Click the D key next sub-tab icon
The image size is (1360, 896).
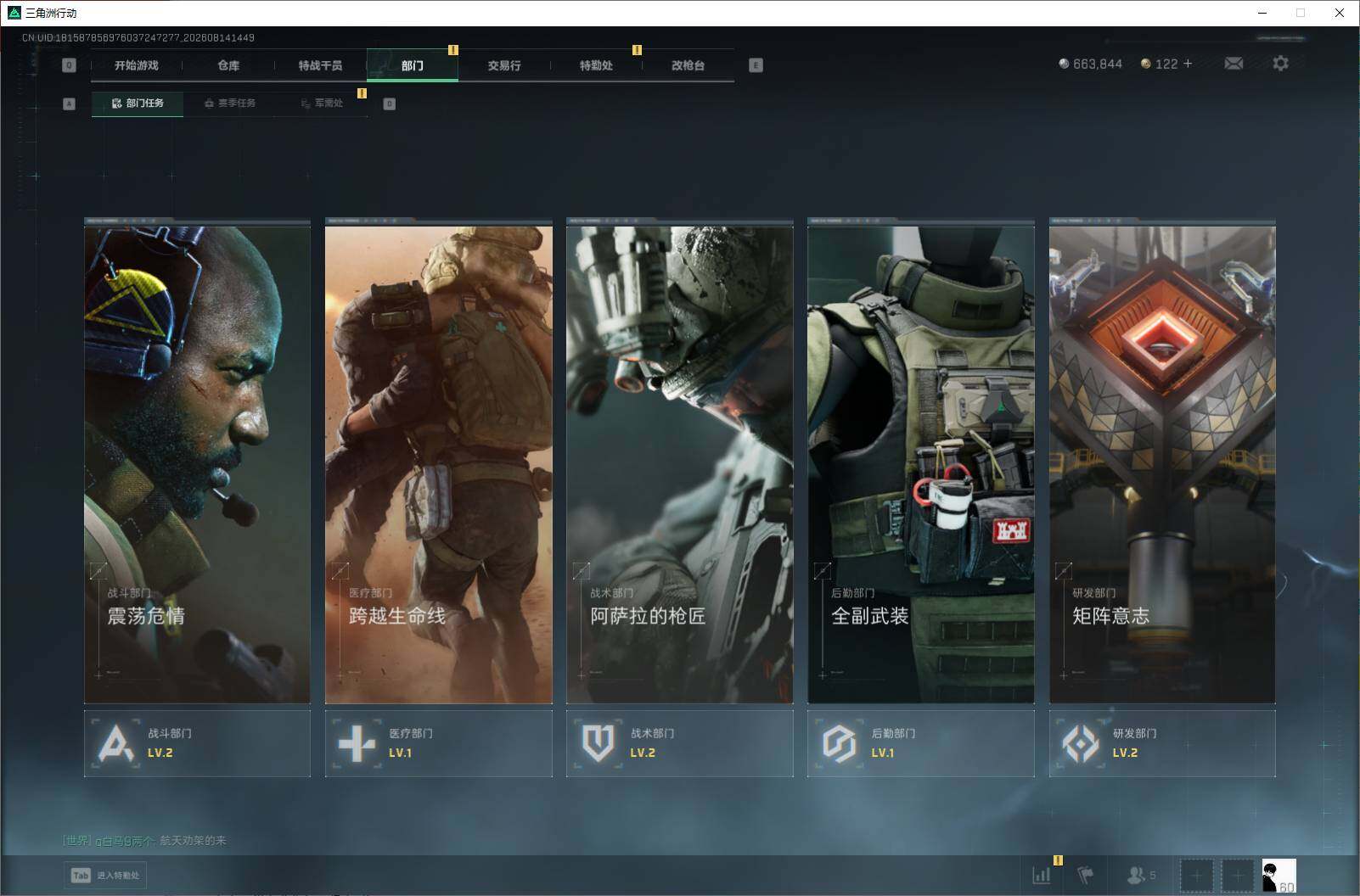point(389,104)
